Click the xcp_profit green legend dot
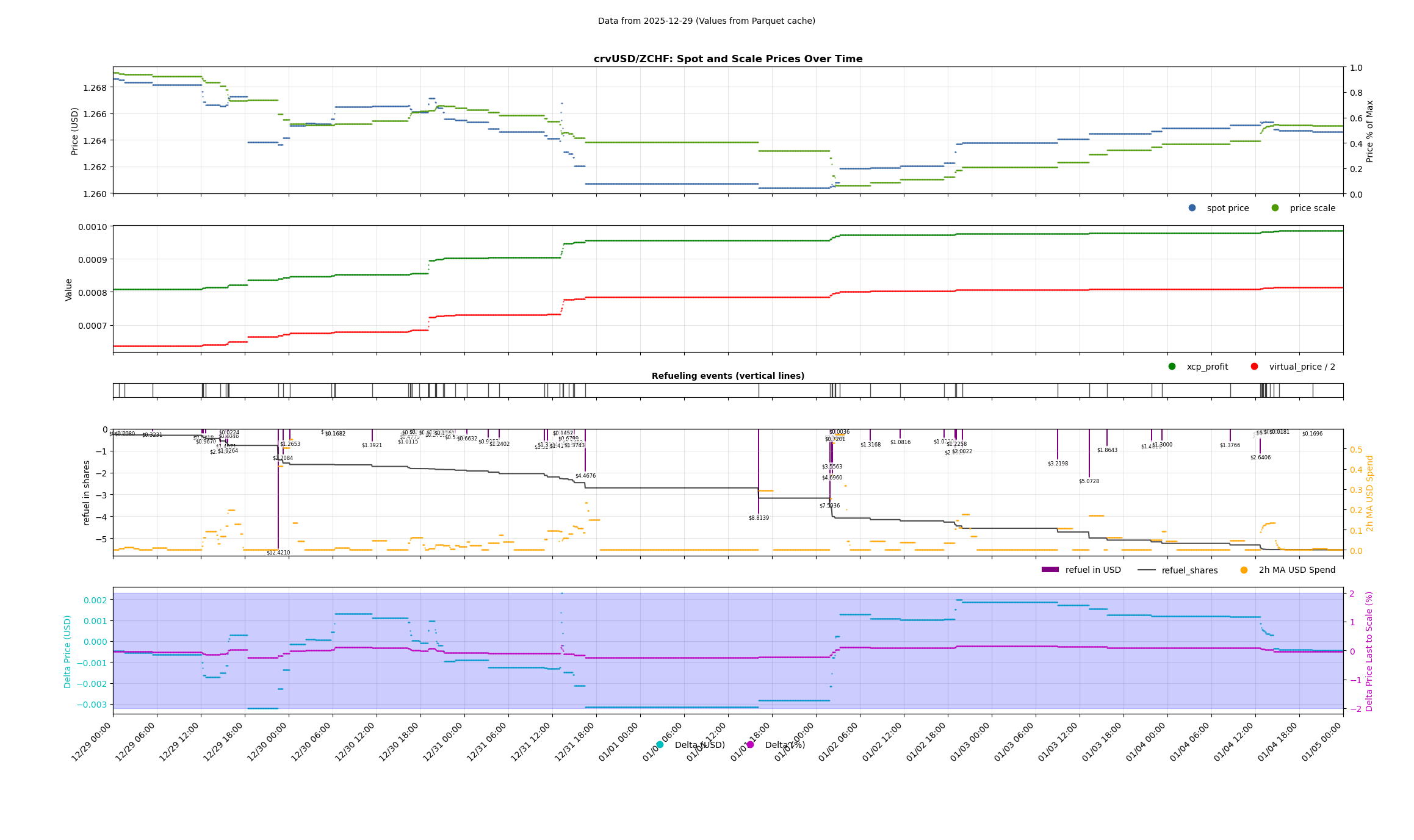The image size is (1414, 840). [x=1172, y=367]
